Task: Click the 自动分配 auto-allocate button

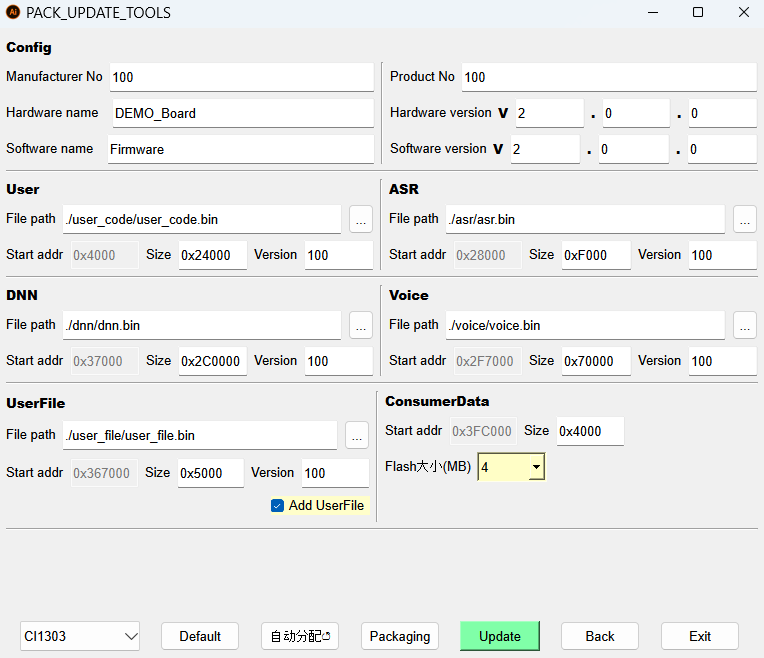Action: click(300, 636)
